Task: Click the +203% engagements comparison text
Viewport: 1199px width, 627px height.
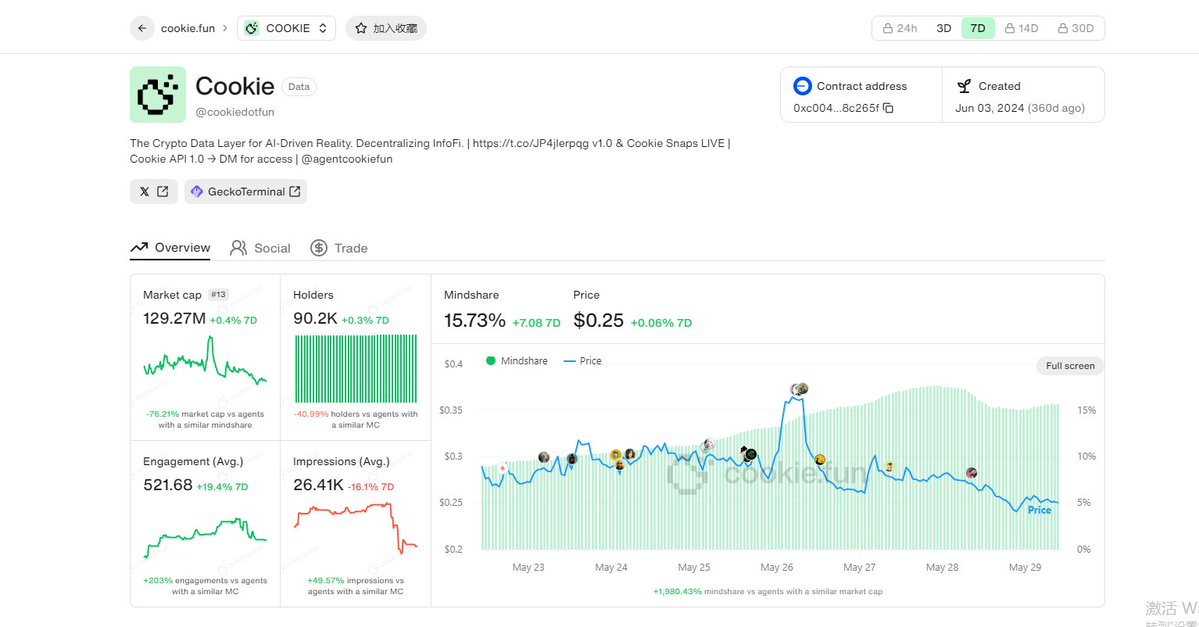Action: (x=205, y=586)
